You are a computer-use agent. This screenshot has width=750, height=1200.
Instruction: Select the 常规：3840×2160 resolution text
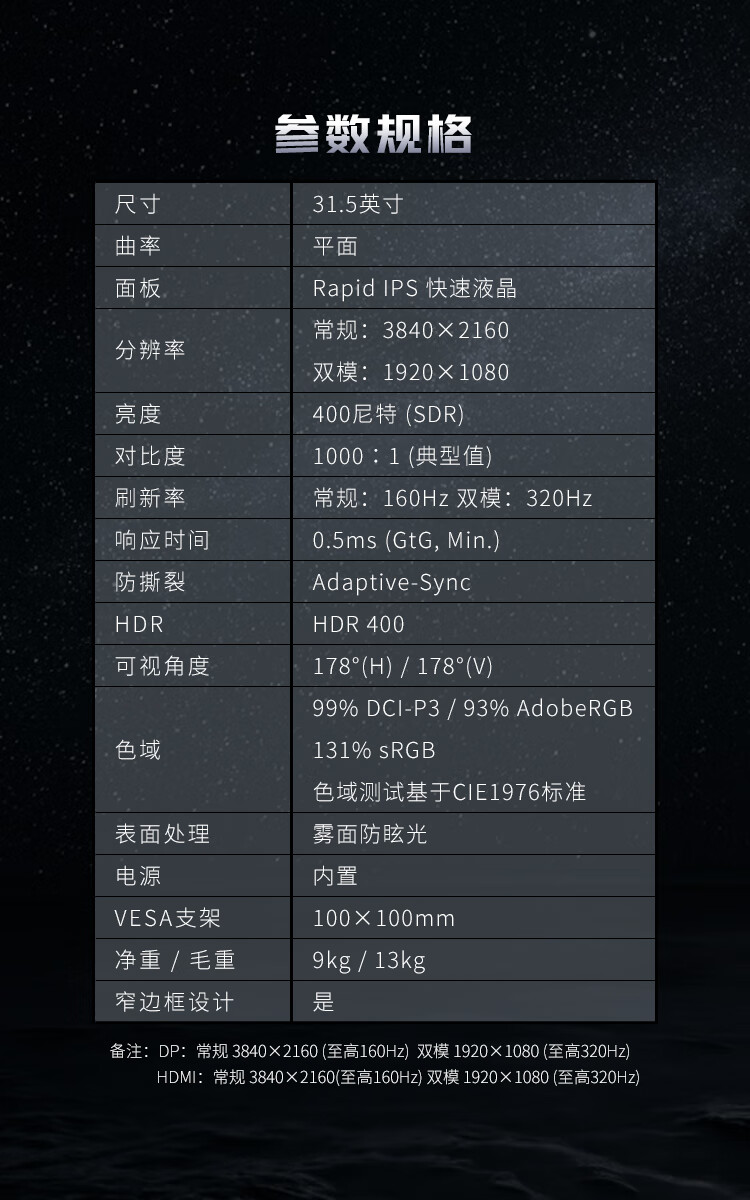411,330
